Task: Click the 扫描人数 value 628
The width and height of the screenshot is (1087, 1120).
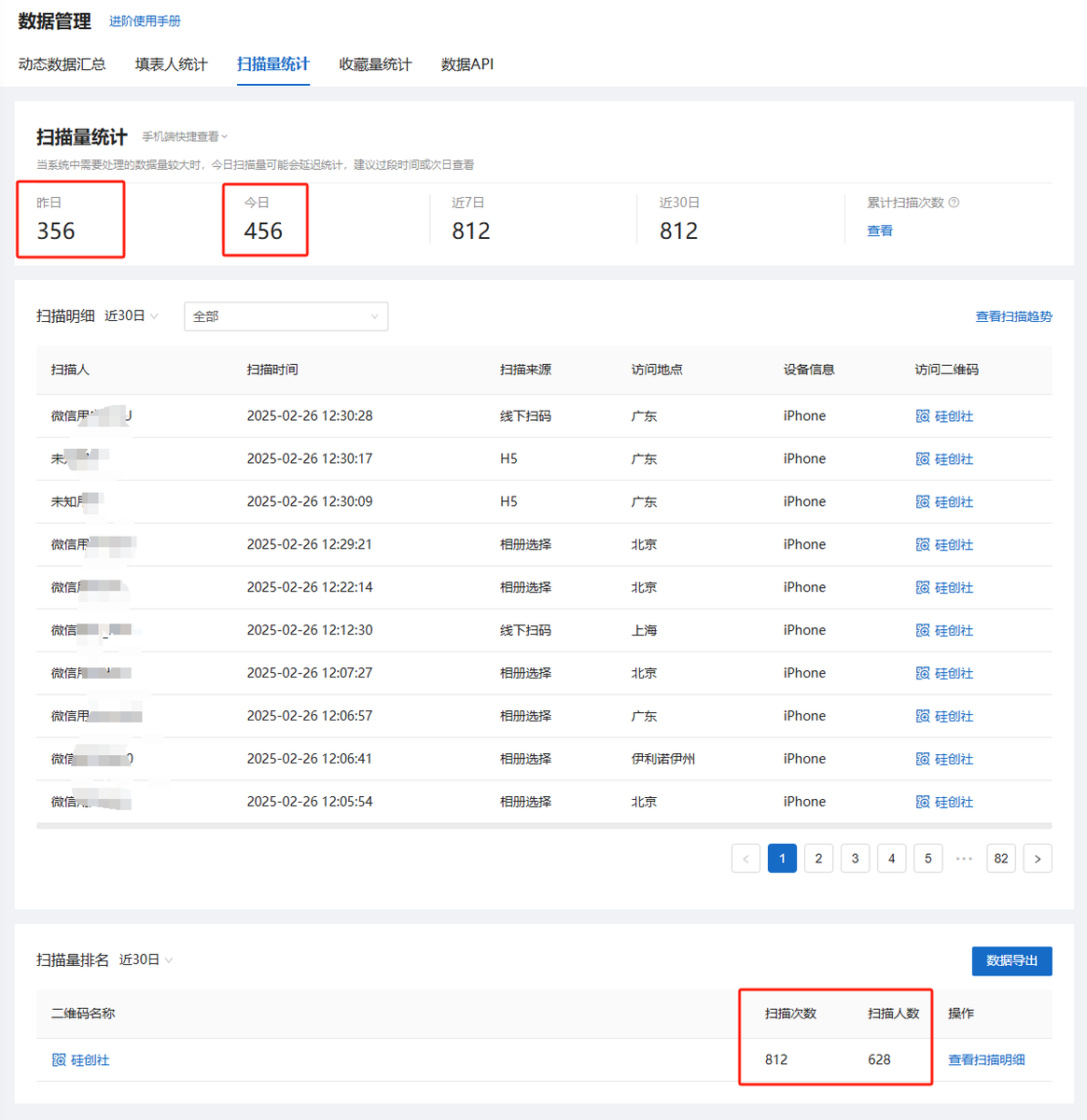Action: coord(879,1060)
